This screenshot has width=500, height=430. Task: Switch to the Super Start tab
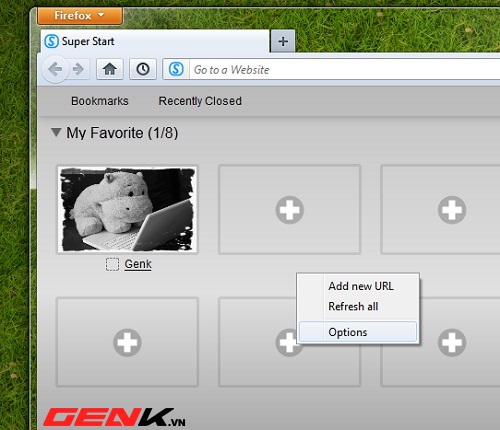(155, 41)
